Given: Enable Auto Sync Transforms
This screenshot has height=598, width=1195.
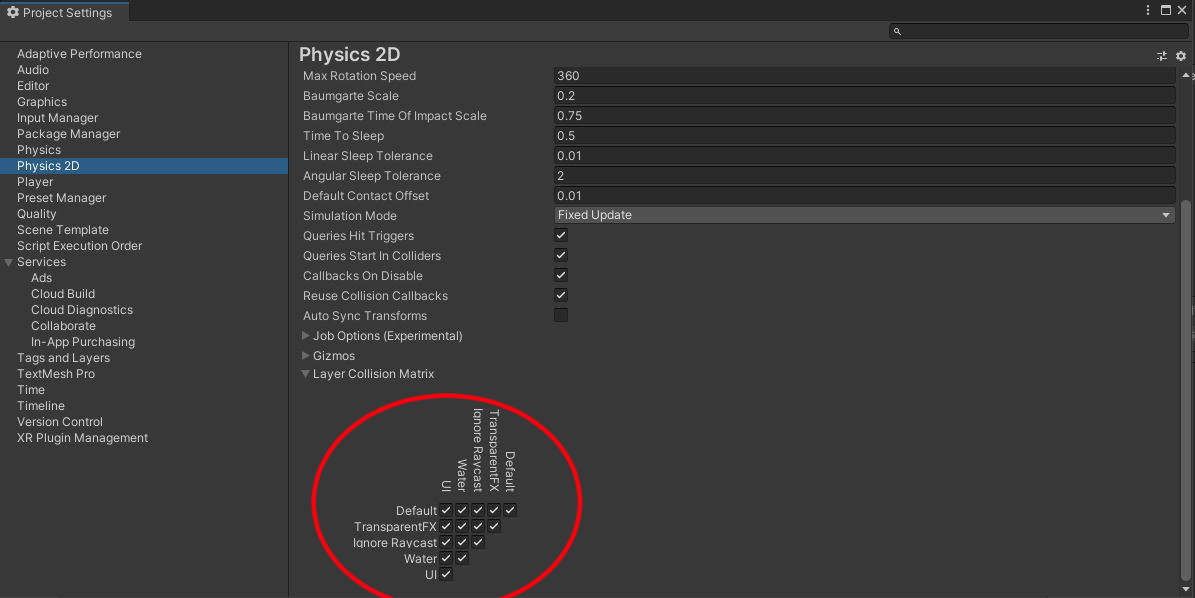Looking at the screenshot, I should [561, 315].
